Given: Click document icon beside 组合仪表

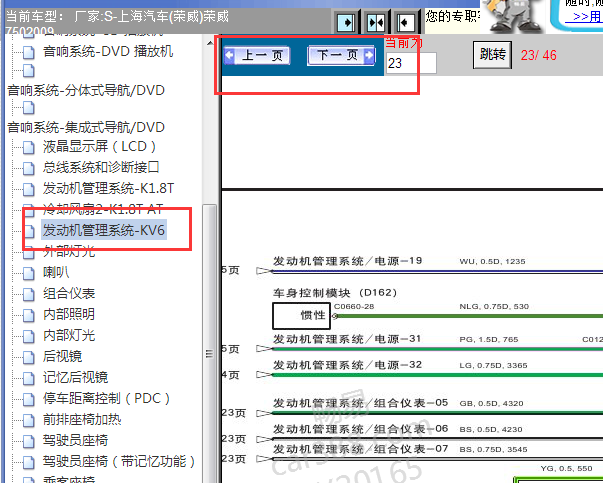Looking at the screenshot, I should click(x=28, y=294).
